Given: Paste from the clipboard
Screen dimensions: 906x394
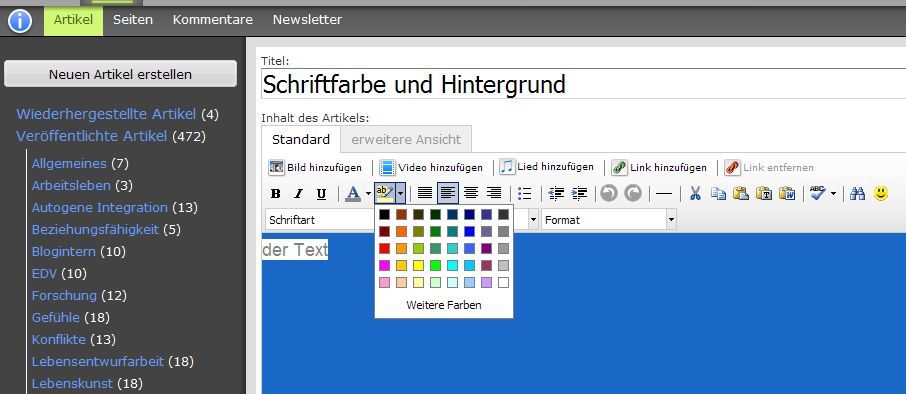Looking at the screenshot, I should pos(741,193).
